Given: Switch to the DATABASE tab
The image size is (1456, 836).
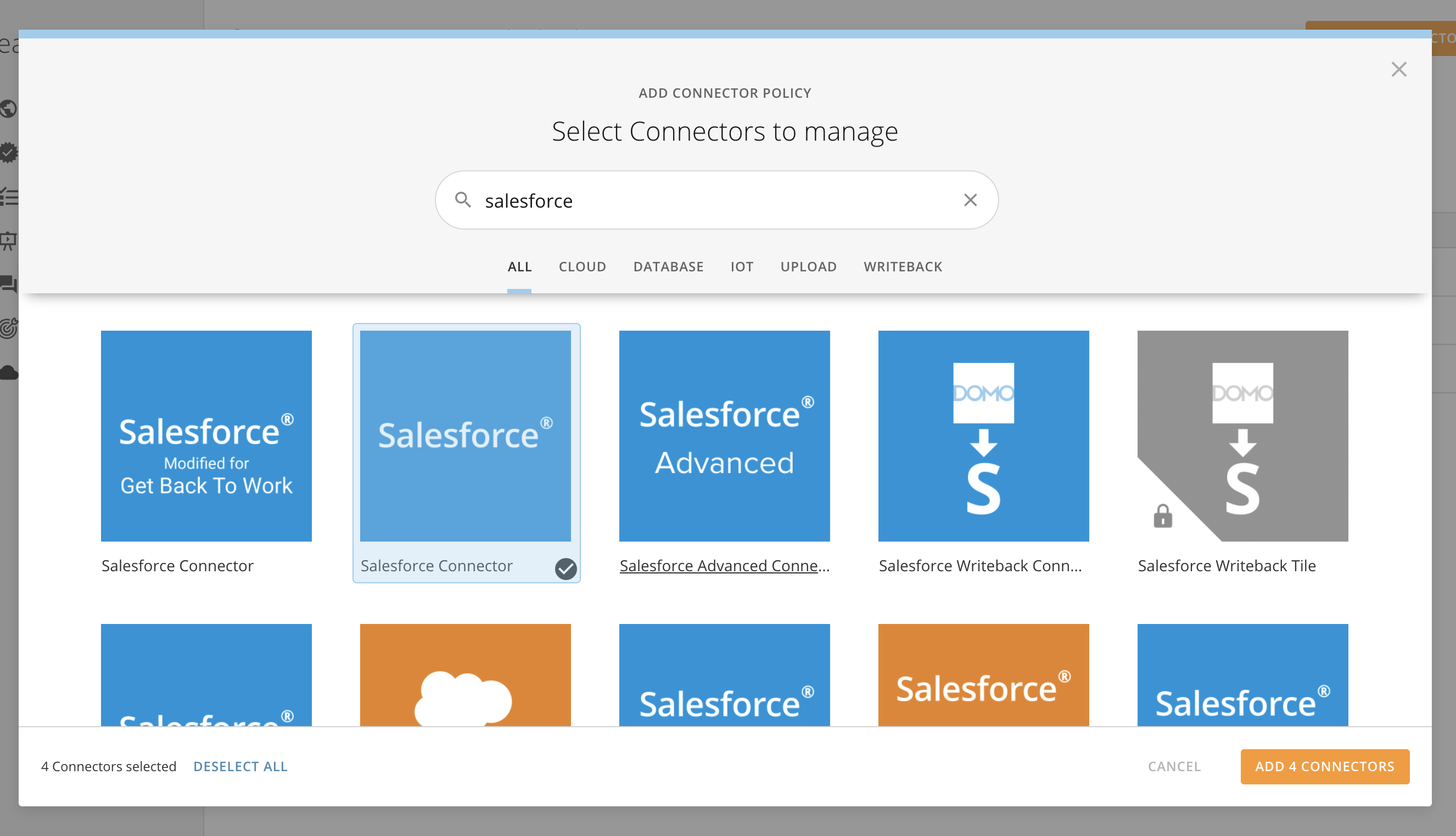Looking at the screenshot, I should pyautogui.click(x=668, y=266).
